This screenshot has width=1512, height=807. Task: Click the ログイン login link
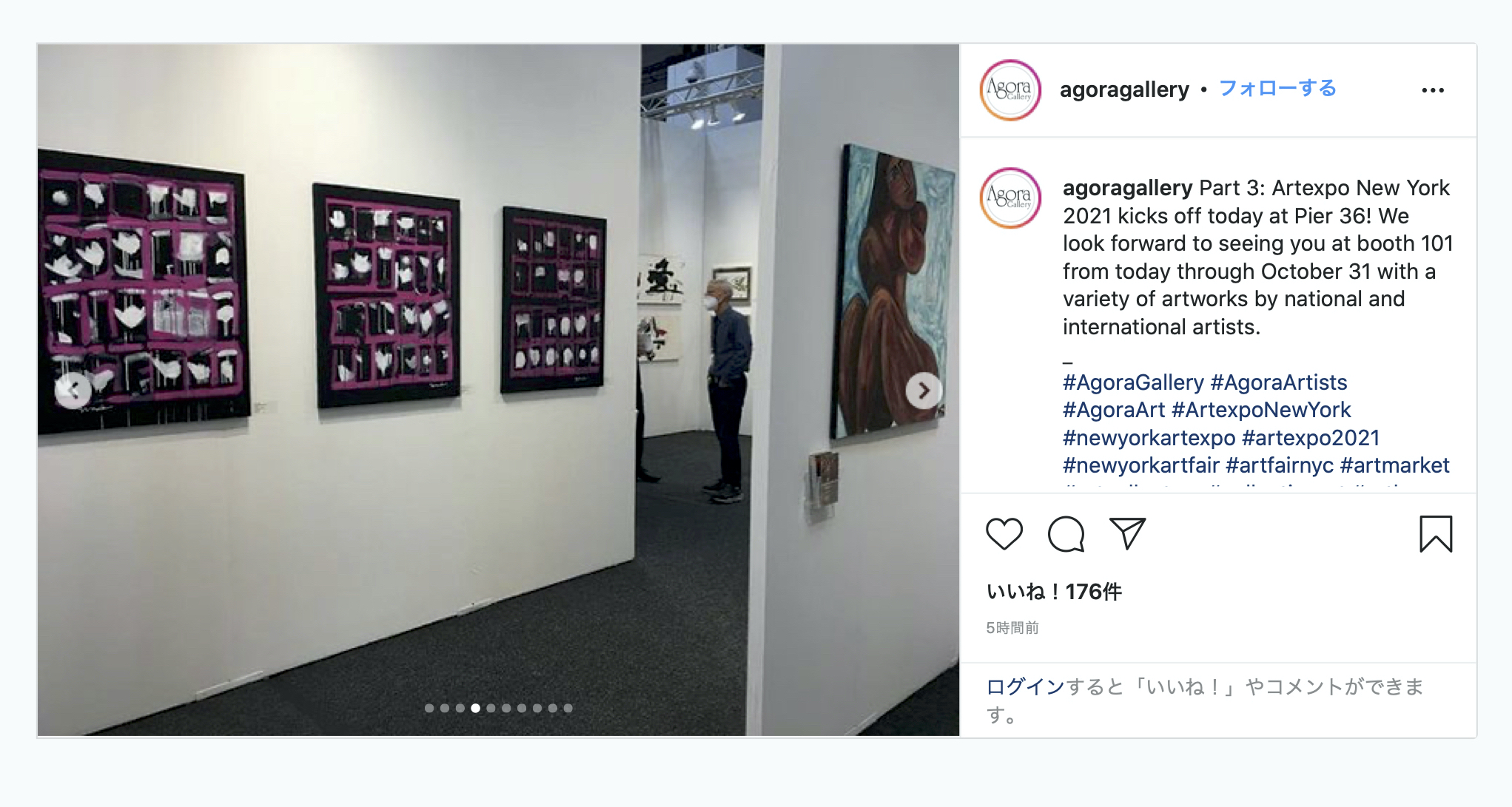[x=1025, y=687]
